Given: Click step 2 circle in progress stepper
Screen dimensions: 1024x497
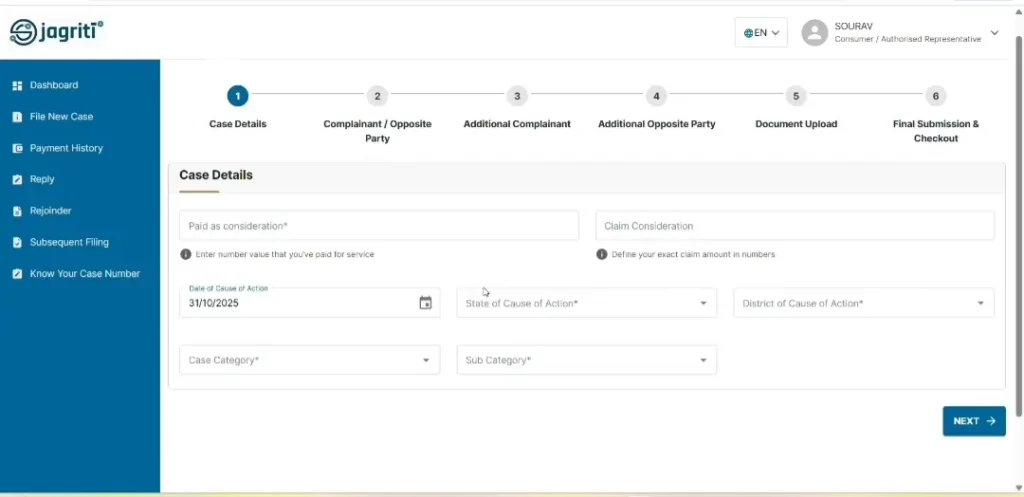Looking at the screenshot, I should [x=377, y=96].
